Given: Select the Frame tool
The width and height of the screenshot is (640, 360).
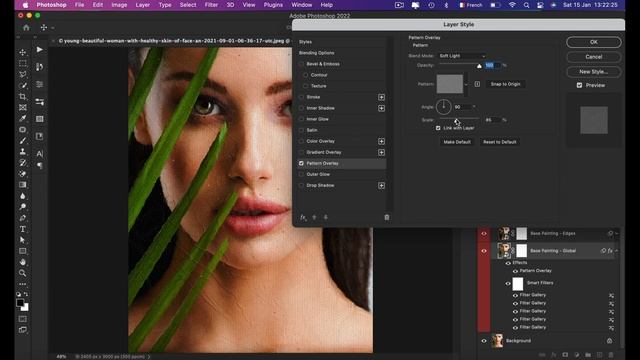Looking at the screenshot, I should pyautogui.click(x=22, y=107).
